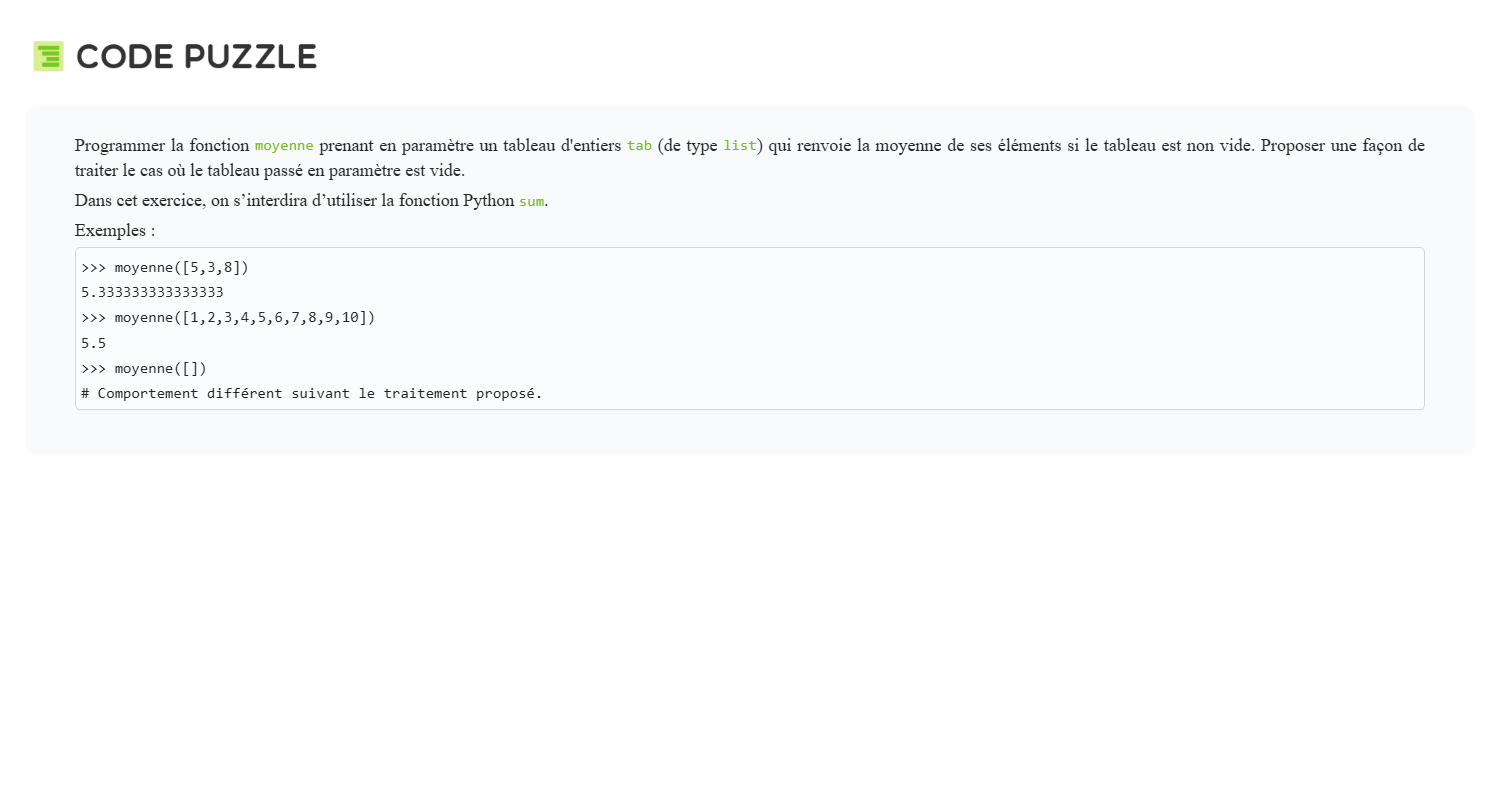1500x787 pixels.
Task: Click the empty white area below the card
Action: click(x=750, y=620)
